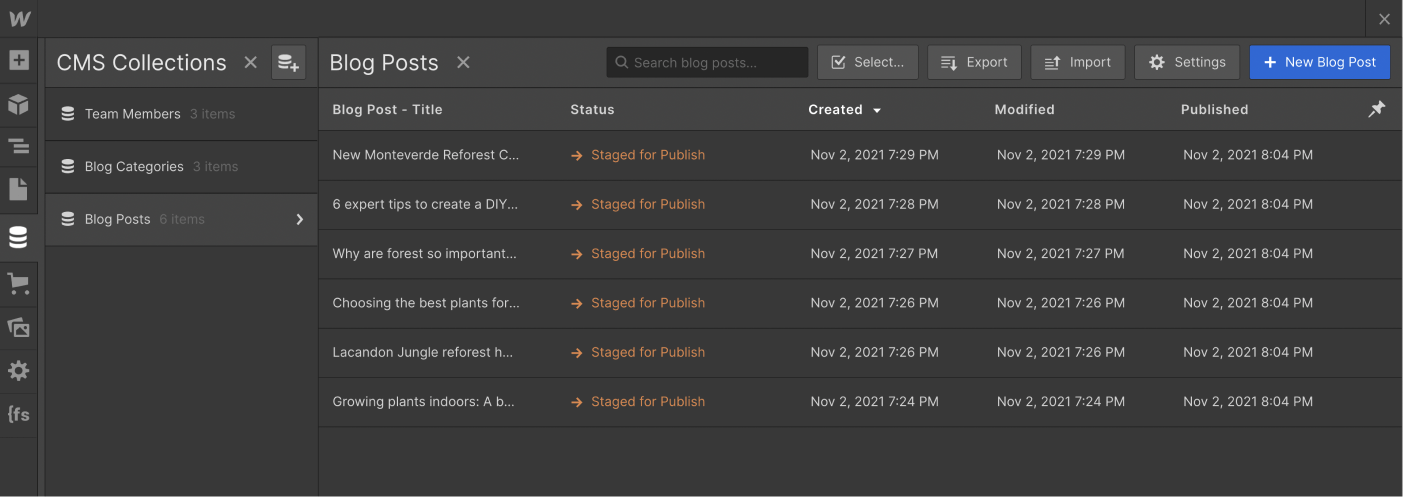Open the Pages panel icon
This screenshot has height=497, width=1403.
(x=18, y=189)
